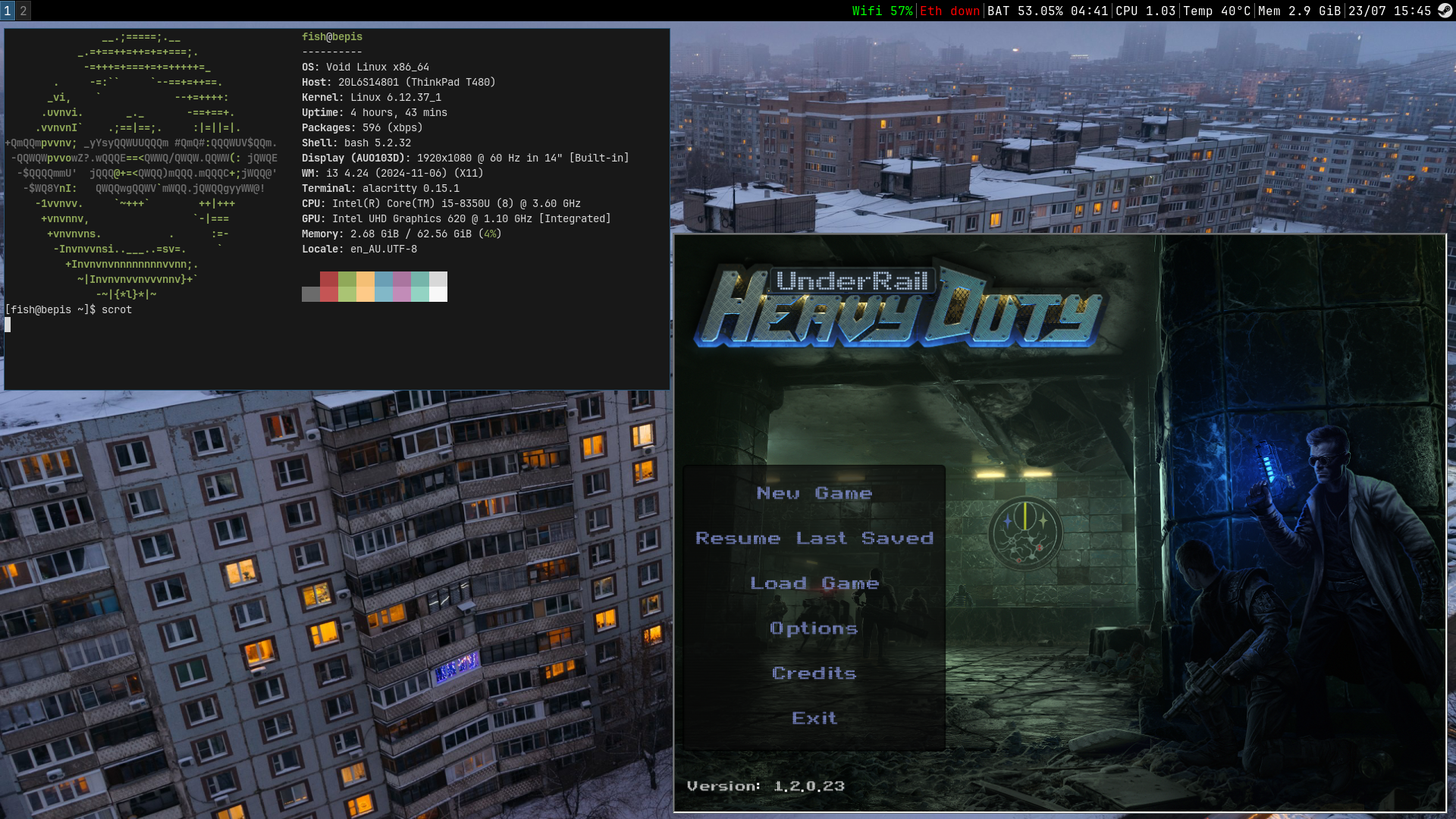Select Exit in the game menu
This screenshot has width=1456, height=819.
pyautogui.click(x=814, y=718)
